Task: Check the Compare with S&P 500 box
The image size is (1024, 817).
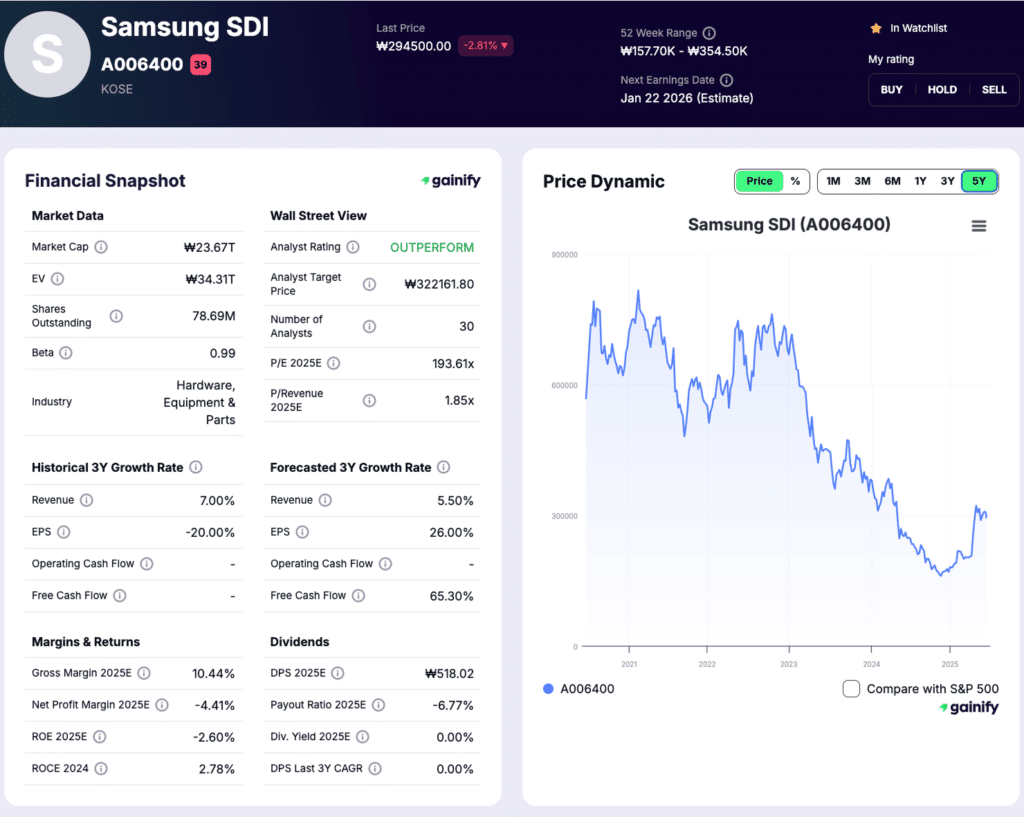Action: [x=851, y=689]
